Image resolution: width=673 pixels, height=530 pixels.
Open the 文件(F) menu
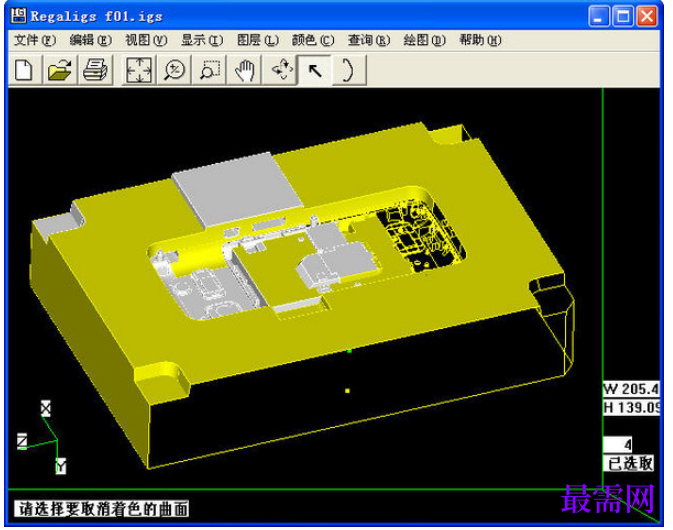(x=35, y=40)
